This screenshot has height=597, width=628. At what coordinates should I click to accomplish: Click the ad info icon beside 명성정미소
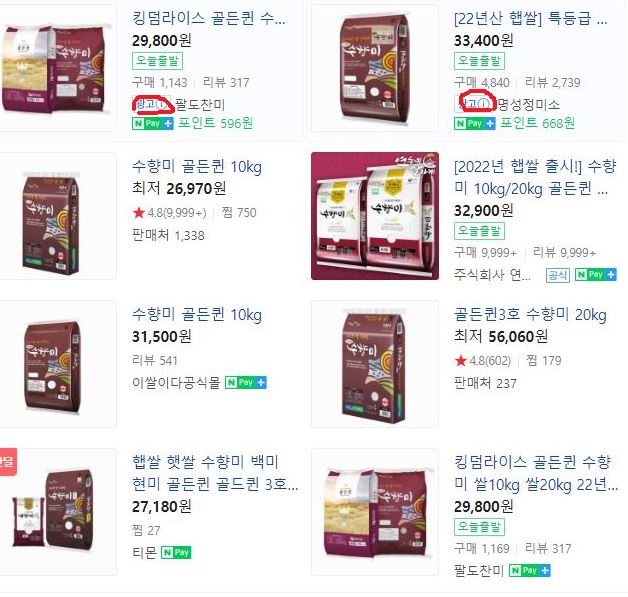tap(484, 104)
